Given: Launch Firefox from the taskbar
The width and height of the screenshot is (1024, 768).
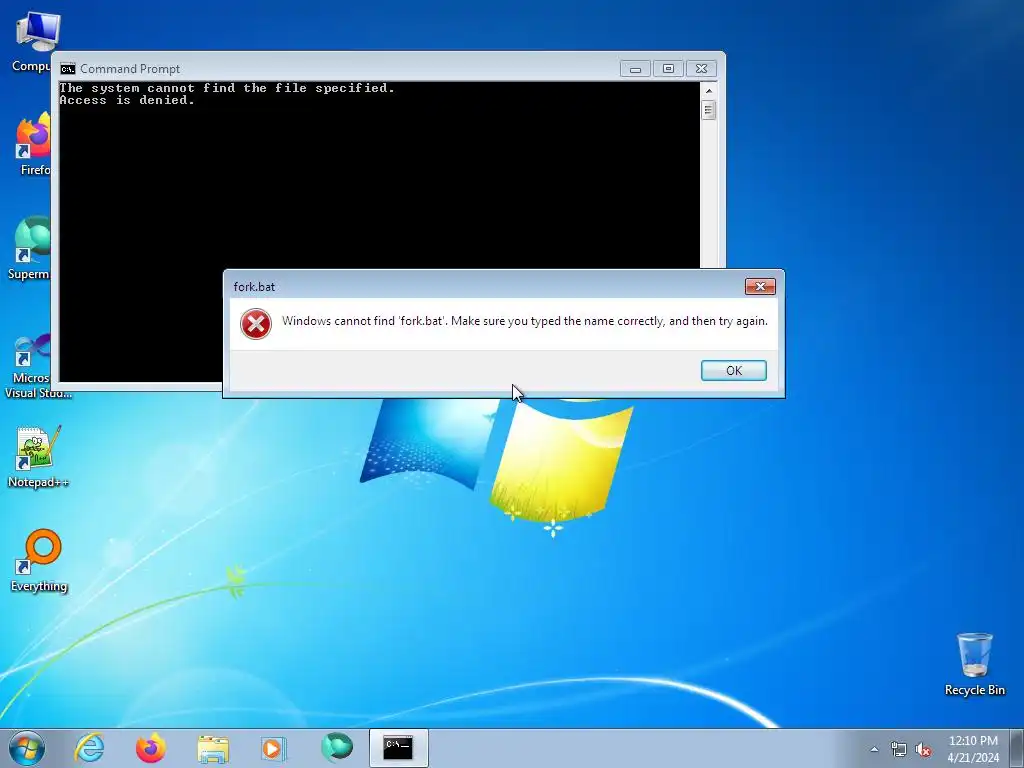Looking at the screenshot, I should [151, 748].
